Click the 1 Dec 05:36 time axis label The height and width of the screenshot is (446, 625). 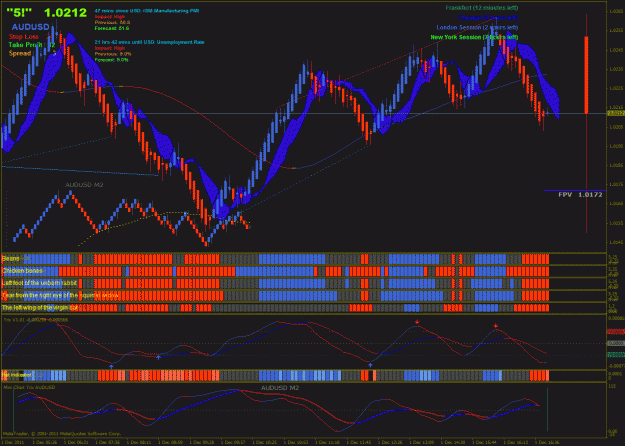(44, 442)
